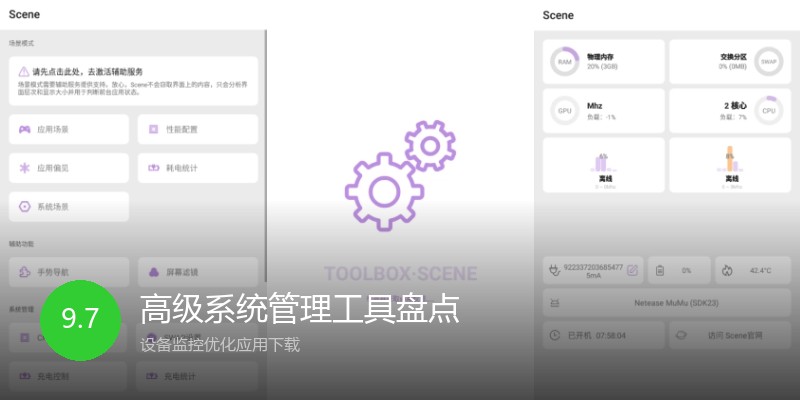800x400 pixels.
Task: Click the GPU usage ring
Action: pyautogui.click(x=564, y=111)
